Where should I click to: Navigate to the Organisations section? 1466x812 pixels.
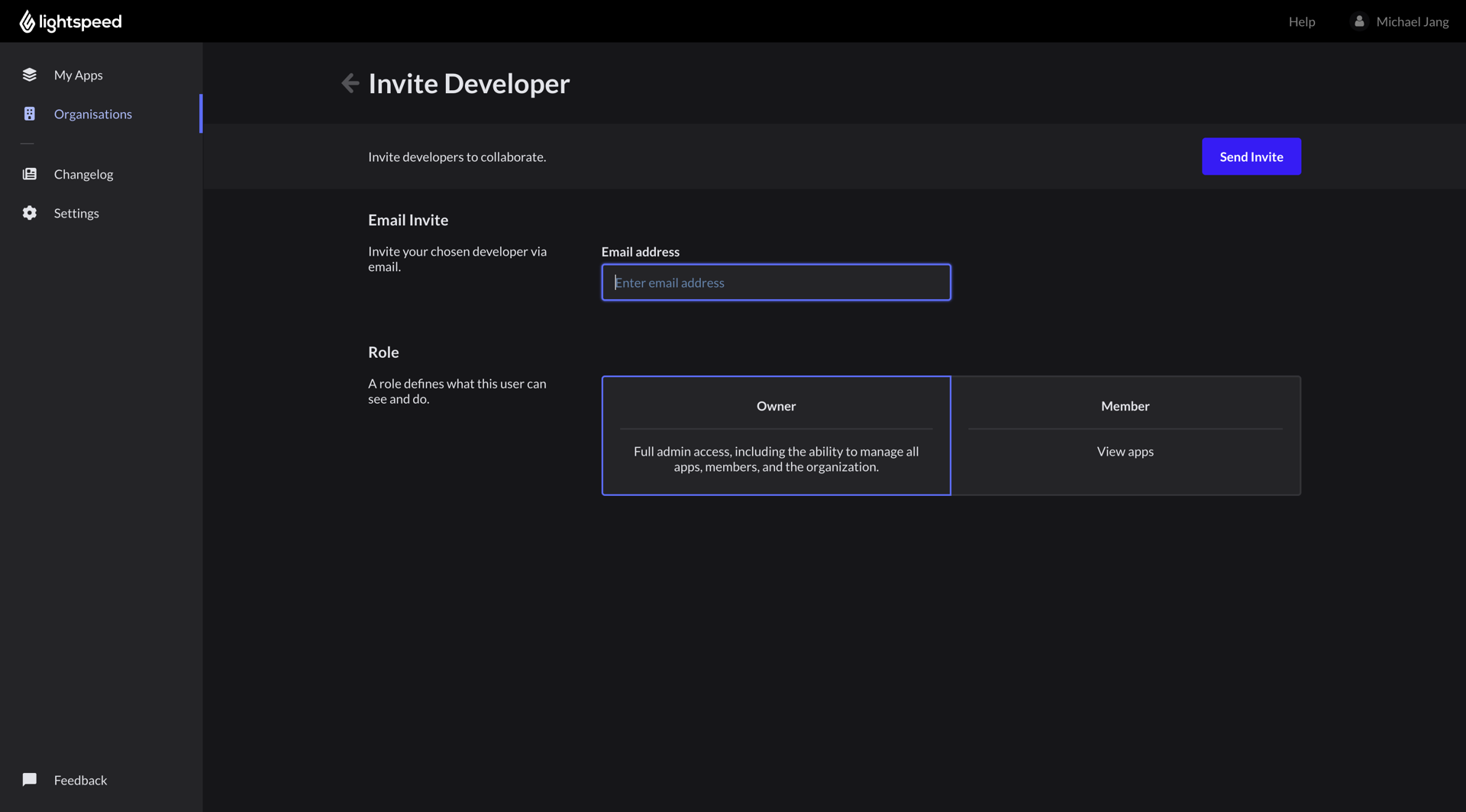(92, 113)
